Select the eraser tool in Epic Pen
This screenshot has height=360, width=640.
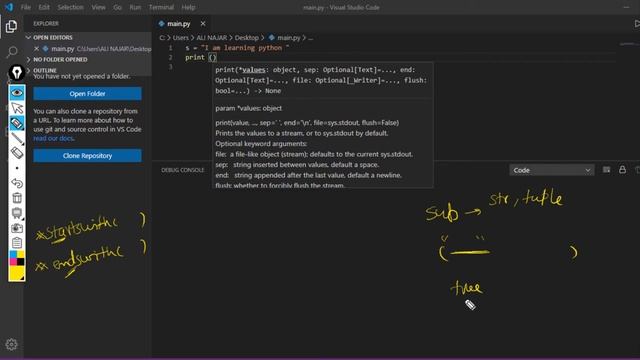pos(17,153)
